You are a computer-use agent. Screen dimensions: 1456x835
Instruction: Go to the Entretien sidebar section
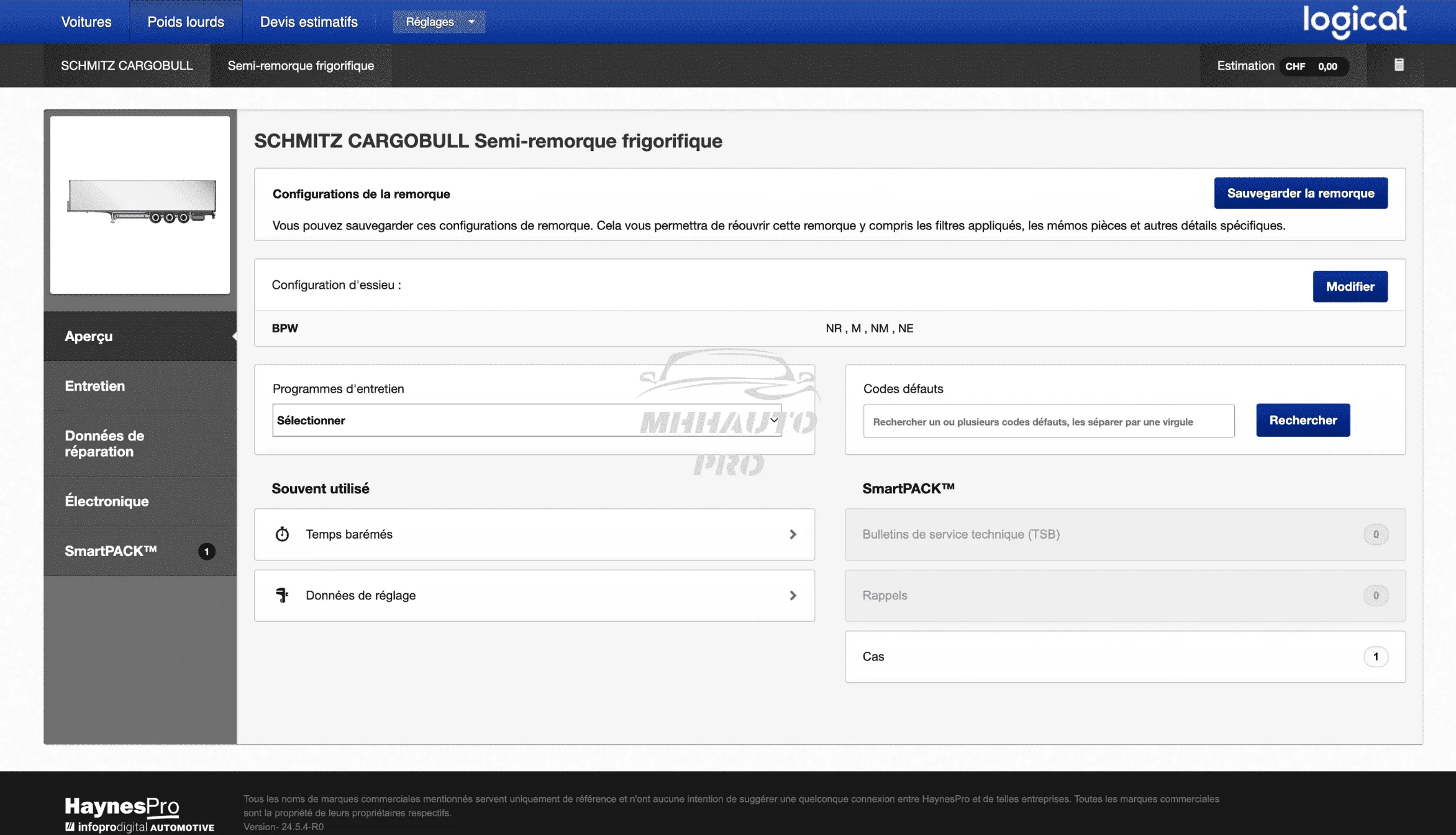[x=95, y=386]
